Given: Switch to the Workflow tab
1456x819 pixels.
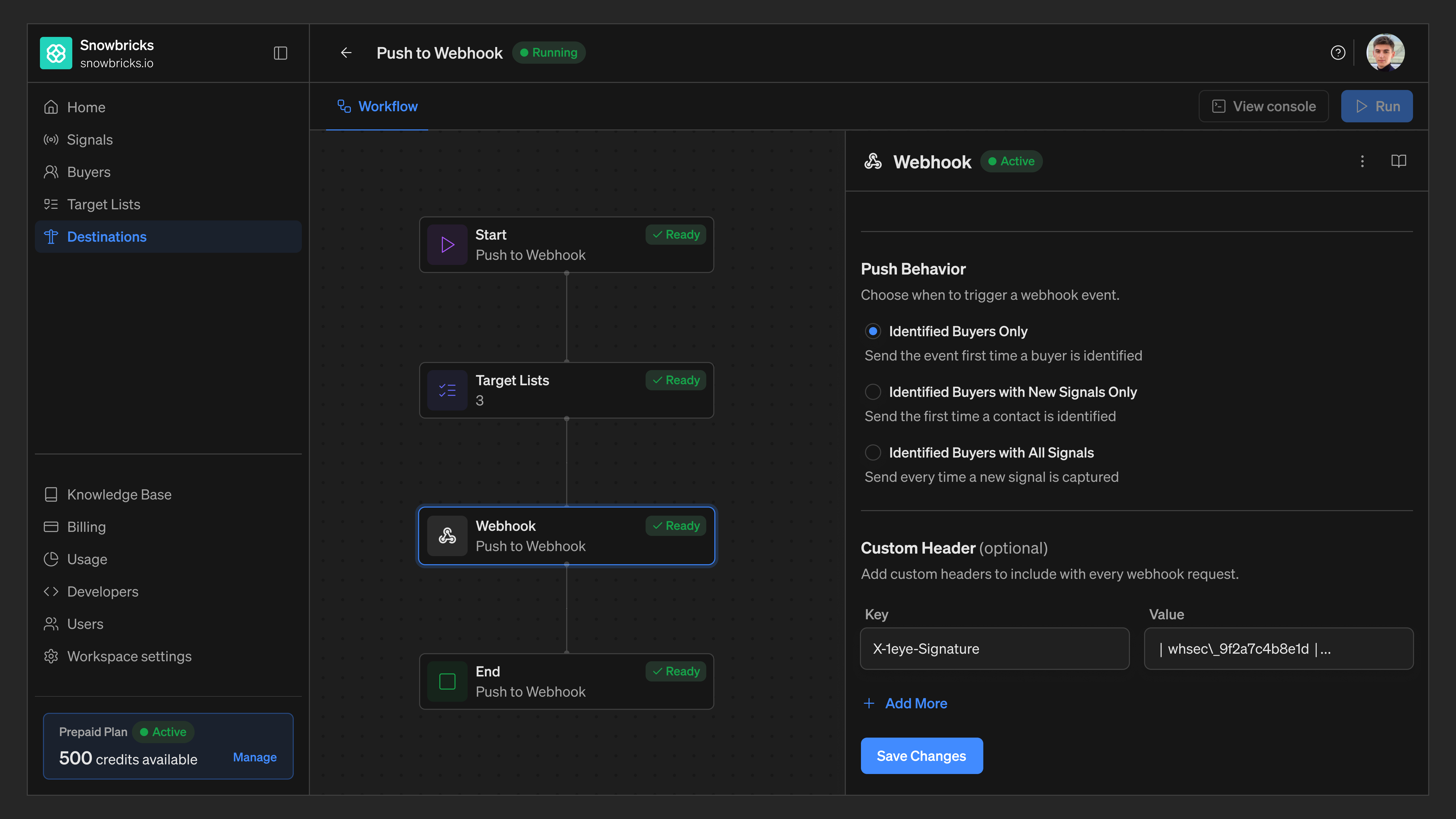Looking at the screenshot, I should [377, 106].
